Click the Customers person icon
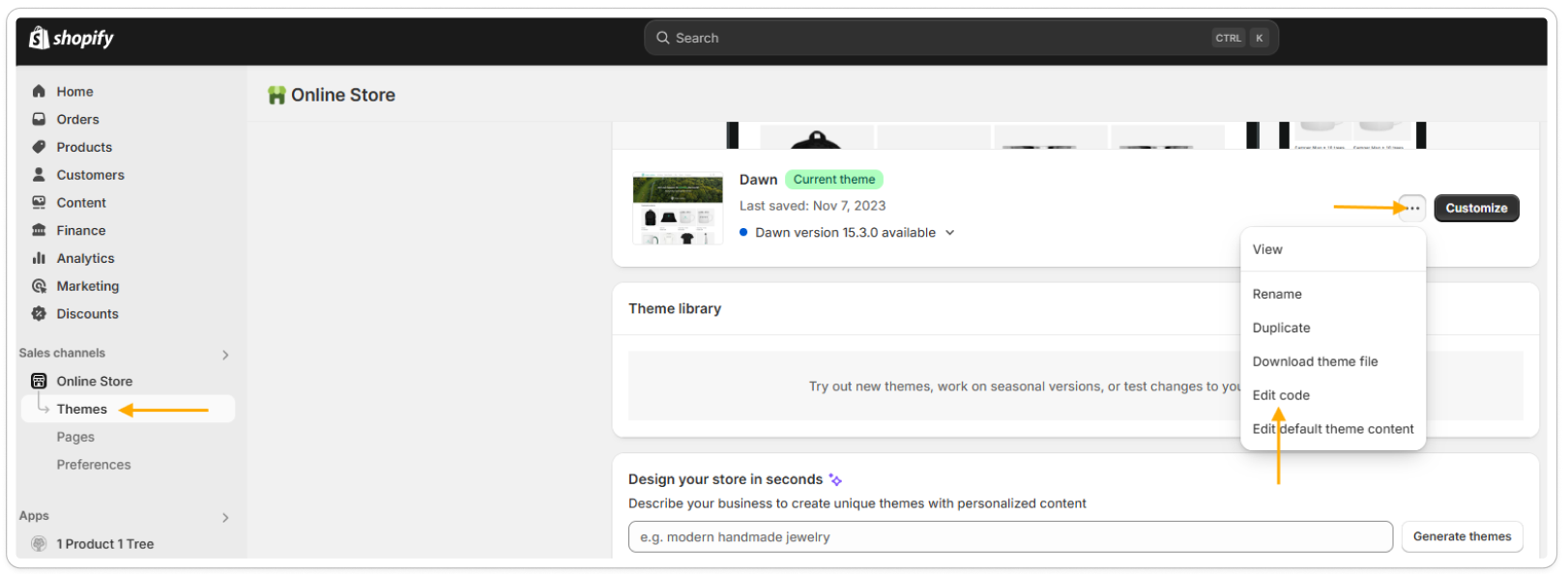This screenshot has height=574, width=1568. (39, 175)
